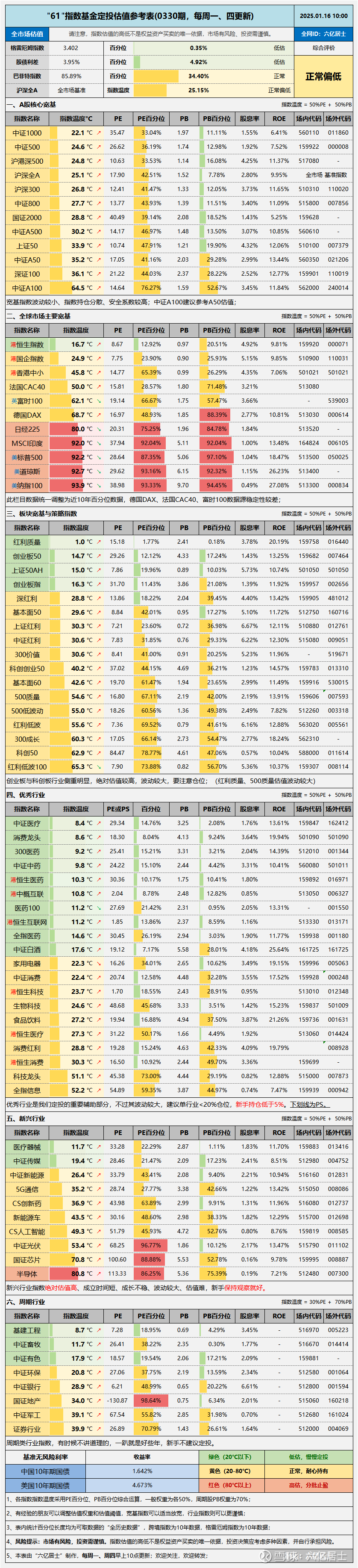Click the 中证500 index name
Image resolution: width=358 pixels, height=1568 pixels.
27,147
